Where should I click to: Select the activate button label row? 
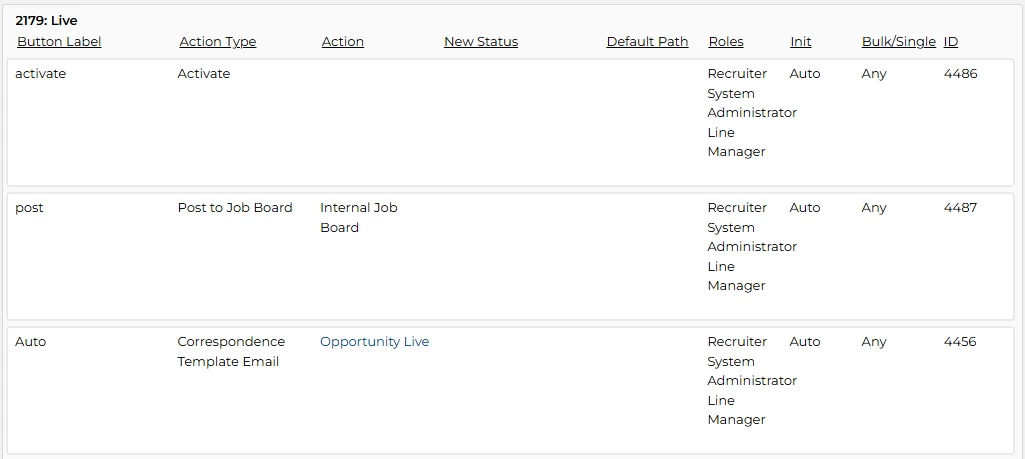[x=40, y=74]
